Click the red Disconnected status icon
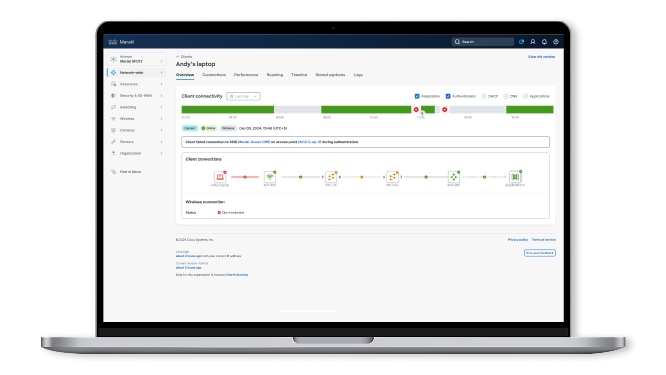Viewport: 666px width, 375px height. tap(219, 212)
